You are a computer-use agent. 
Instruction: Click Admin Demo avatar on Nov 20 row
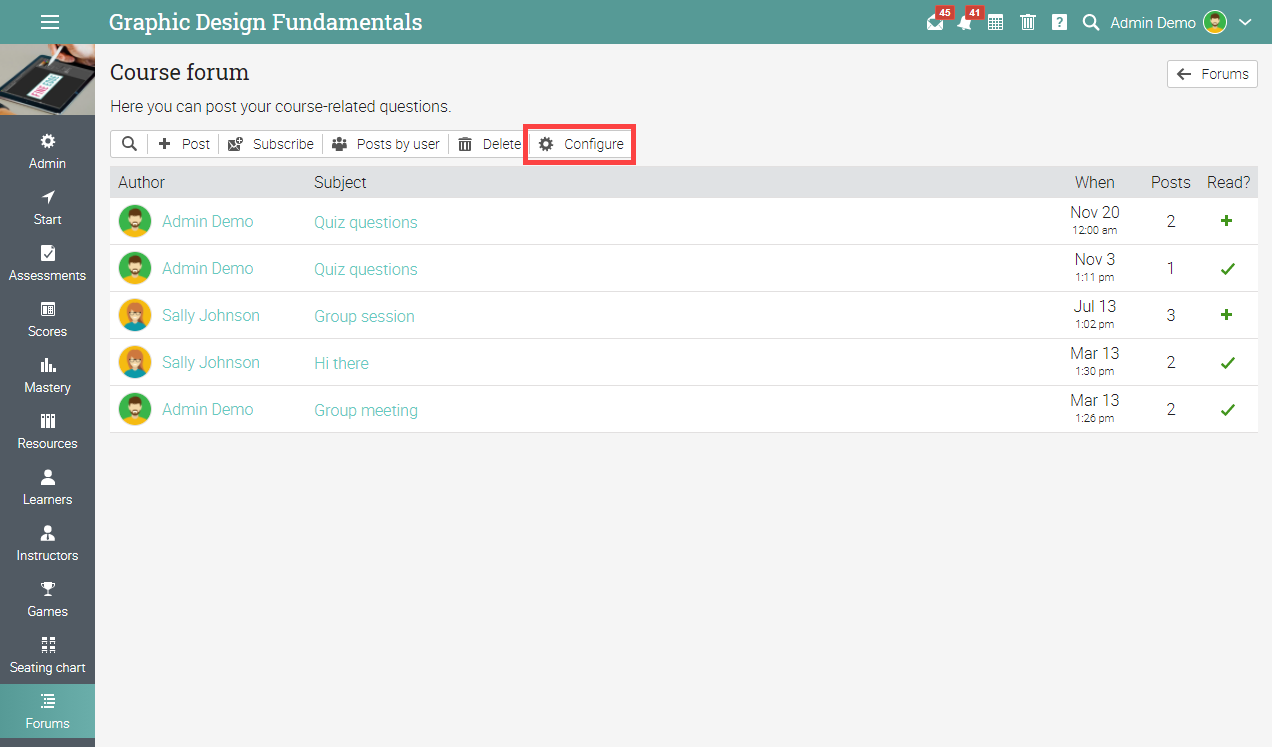tap(135, 221)
